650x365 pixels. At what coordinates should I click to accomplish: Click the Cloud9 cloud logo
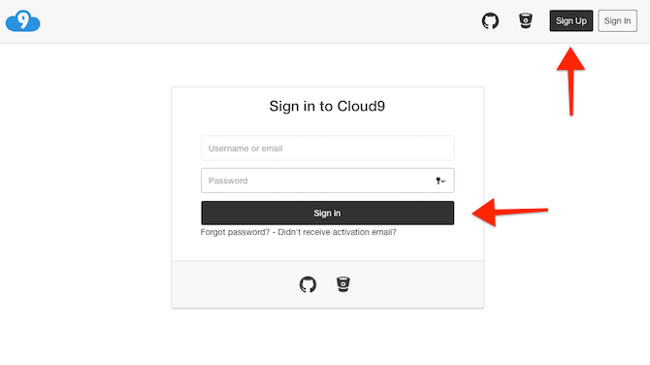(x=23, y=21)
